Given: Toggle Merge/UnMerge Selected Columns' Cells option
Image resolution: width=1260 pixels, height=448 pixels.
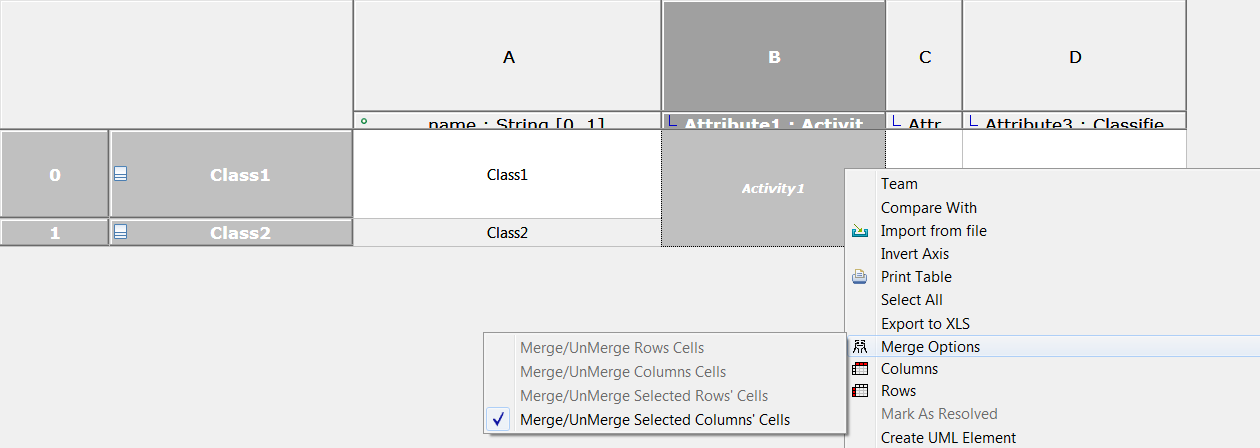Looking at the screenshot, I should (x=664, y=420).
